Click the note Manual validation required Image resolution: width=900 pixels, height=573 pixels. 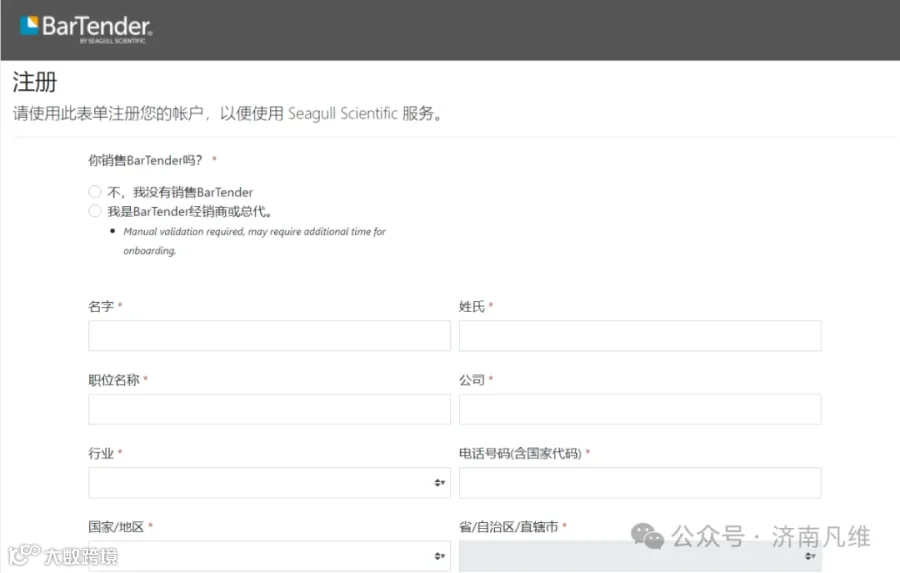click(254, 241)
